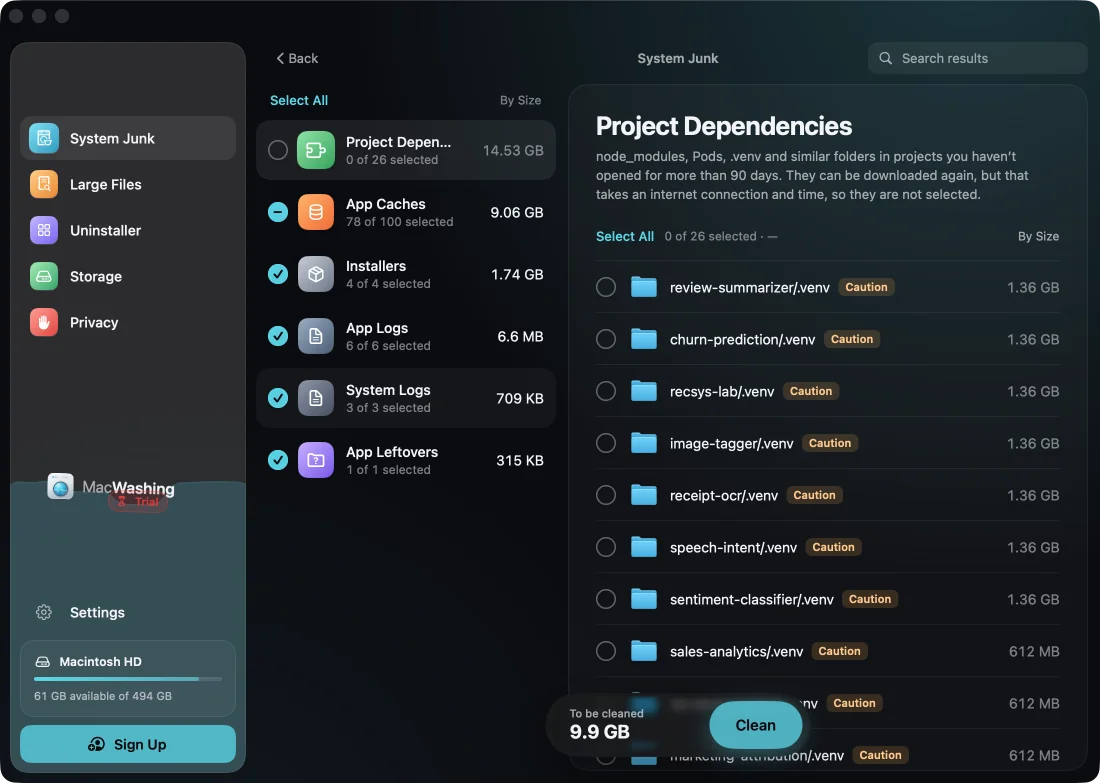Open the Privacy section

(x=128, y=323)
